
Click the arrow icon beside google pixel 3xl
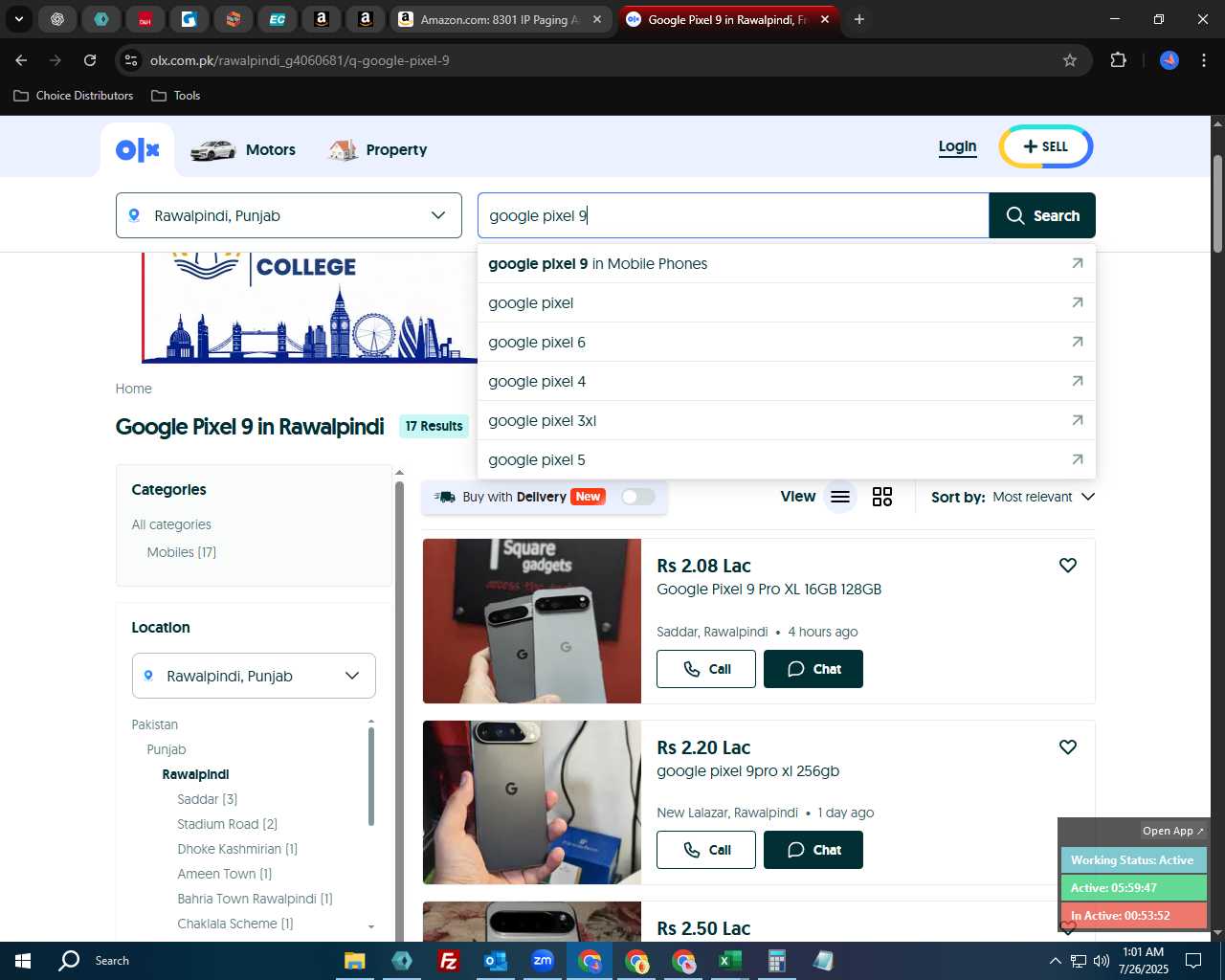(1077, 420)
